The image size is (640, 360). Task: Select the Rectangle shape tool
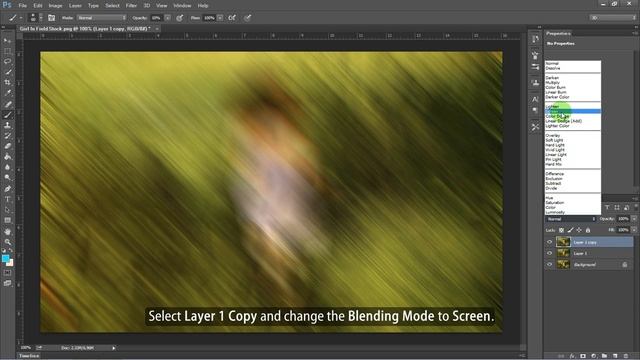coord(7,220)
